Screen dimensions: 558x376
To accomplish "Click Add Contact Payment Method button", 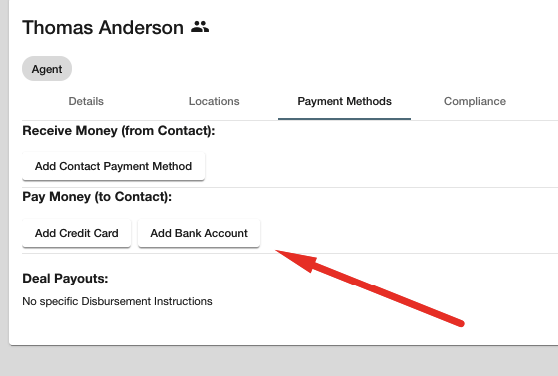I will [x=114, y=166].
